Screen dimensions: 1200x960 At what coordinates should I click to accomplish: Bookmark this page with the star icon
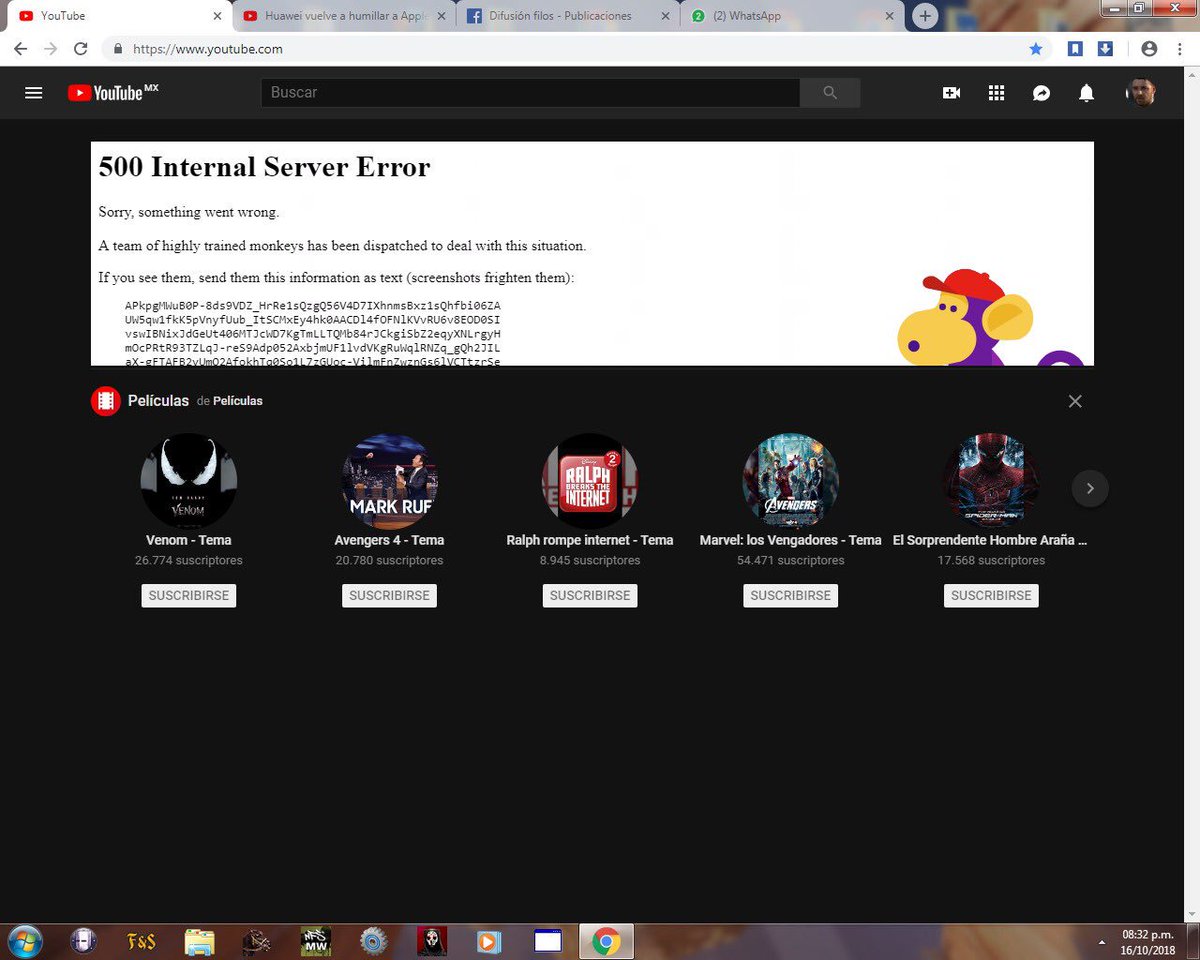click(1036, 48)
